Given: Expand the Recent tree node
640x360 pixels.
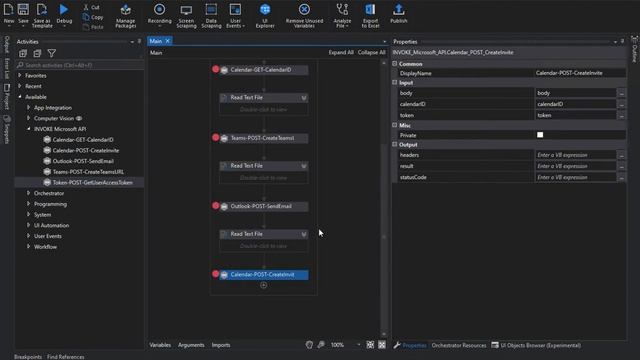Looking at the screenshot, I should point(20,86).
